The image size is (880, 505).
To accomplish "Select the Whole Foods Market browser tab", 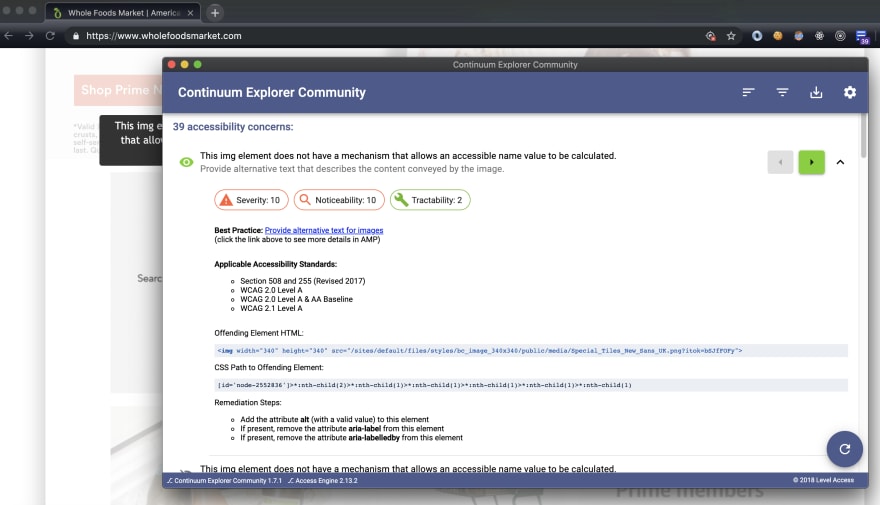I will 123,12.
